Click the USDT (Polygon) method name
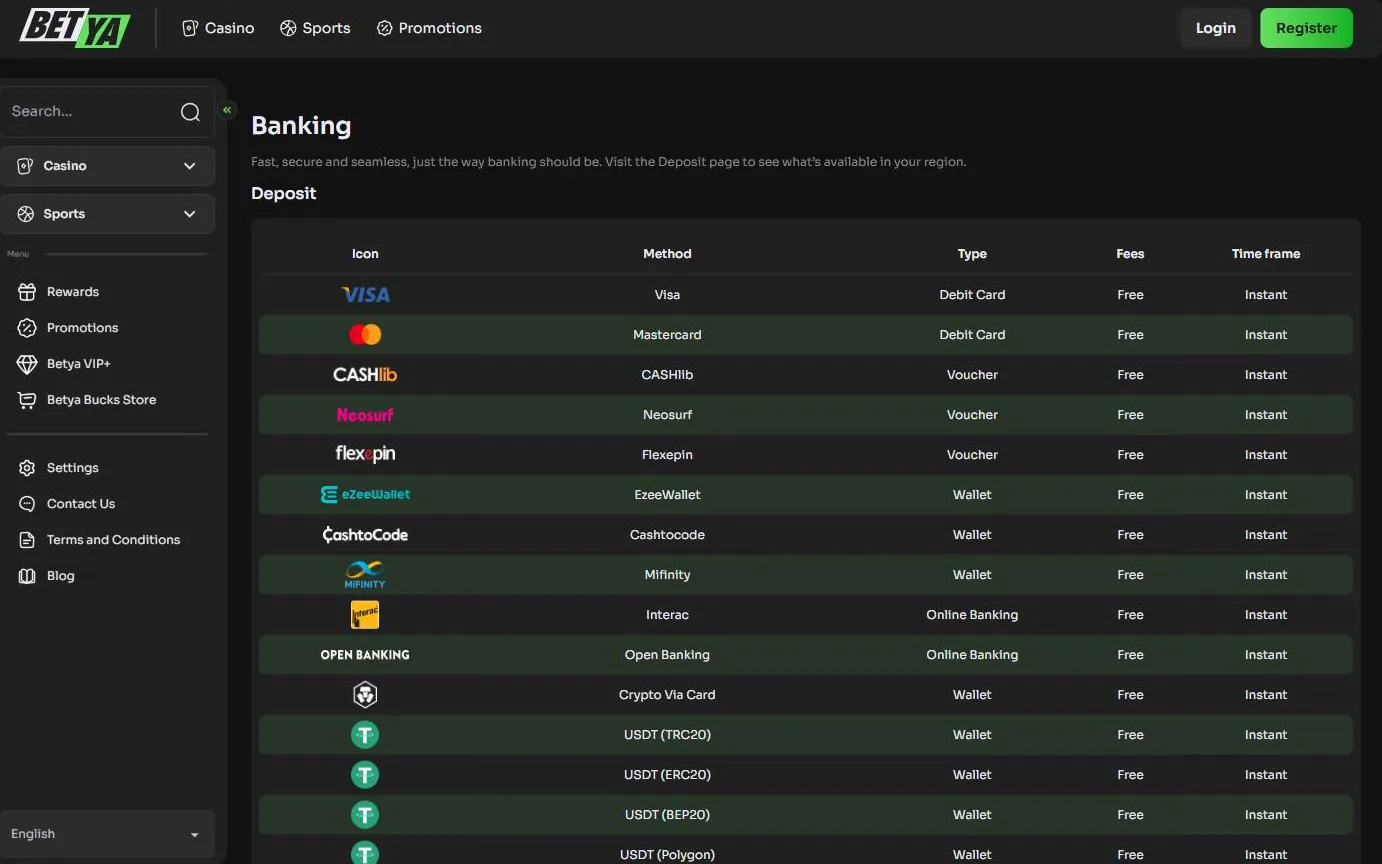This screenshot has height=864, width=1382. pyautogui.click(x=667, y=855)
